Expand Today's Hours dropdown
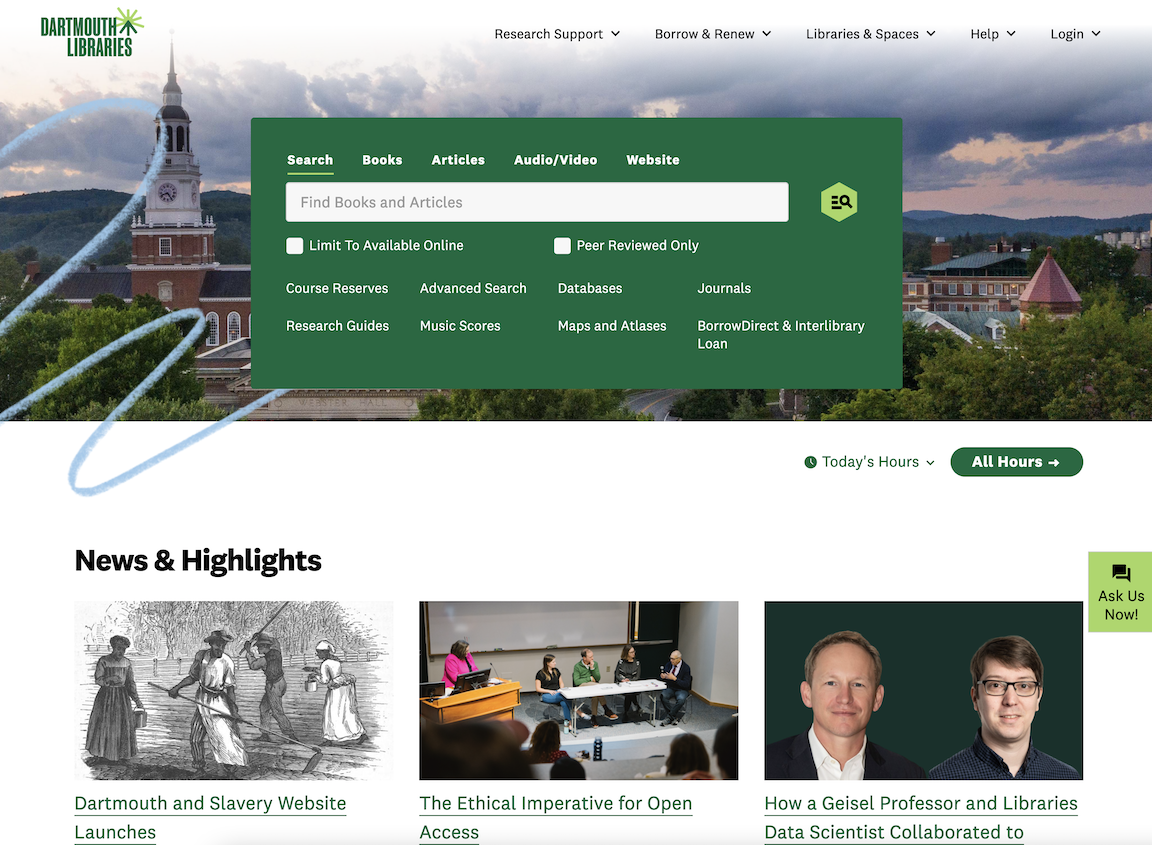1152x845 pixels. pyautogui.click(x=870, y=462)
